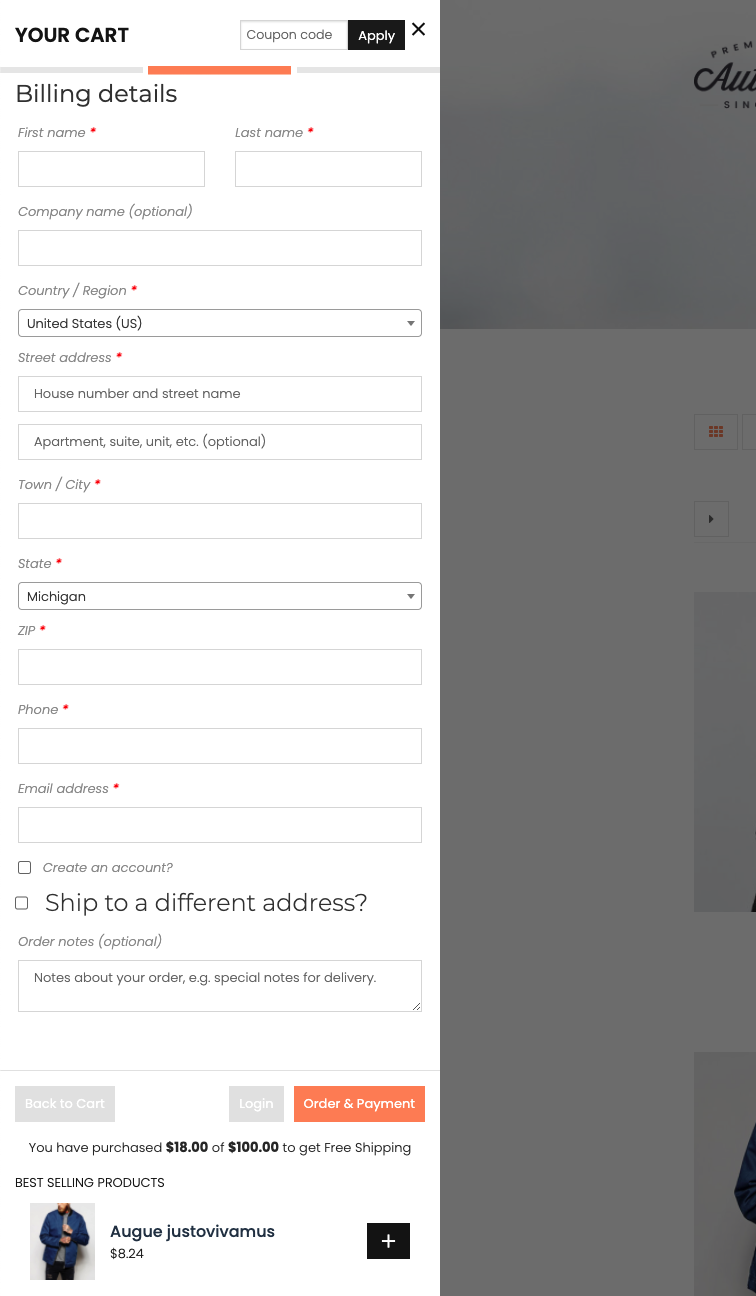Click the Email address field
The image size is (756, 1296).
pos(220,825)
